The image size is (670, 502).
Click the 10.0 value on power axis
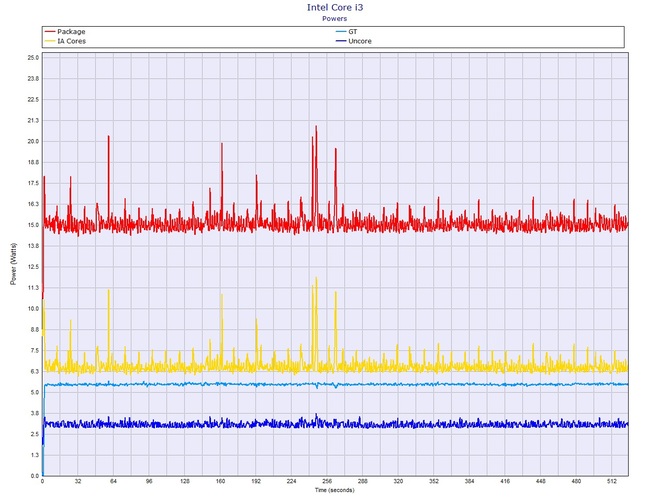point(33,308)
